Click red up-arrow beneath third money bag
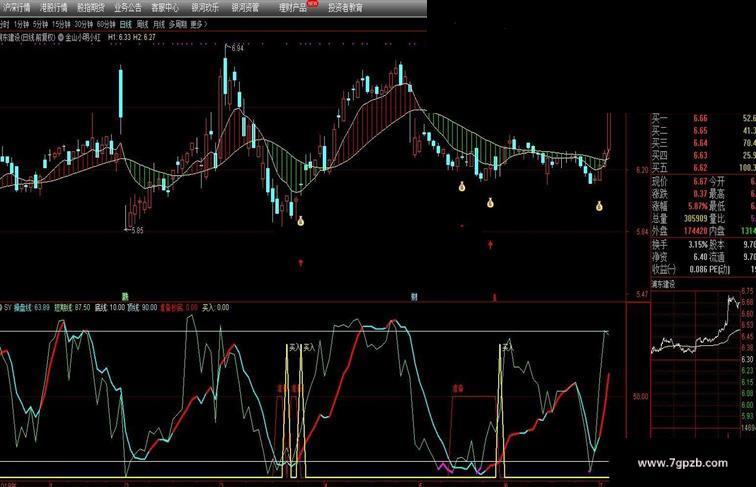The height and width of the screenshot is (487, 756). pyautogui.click(x=490, y=245)
